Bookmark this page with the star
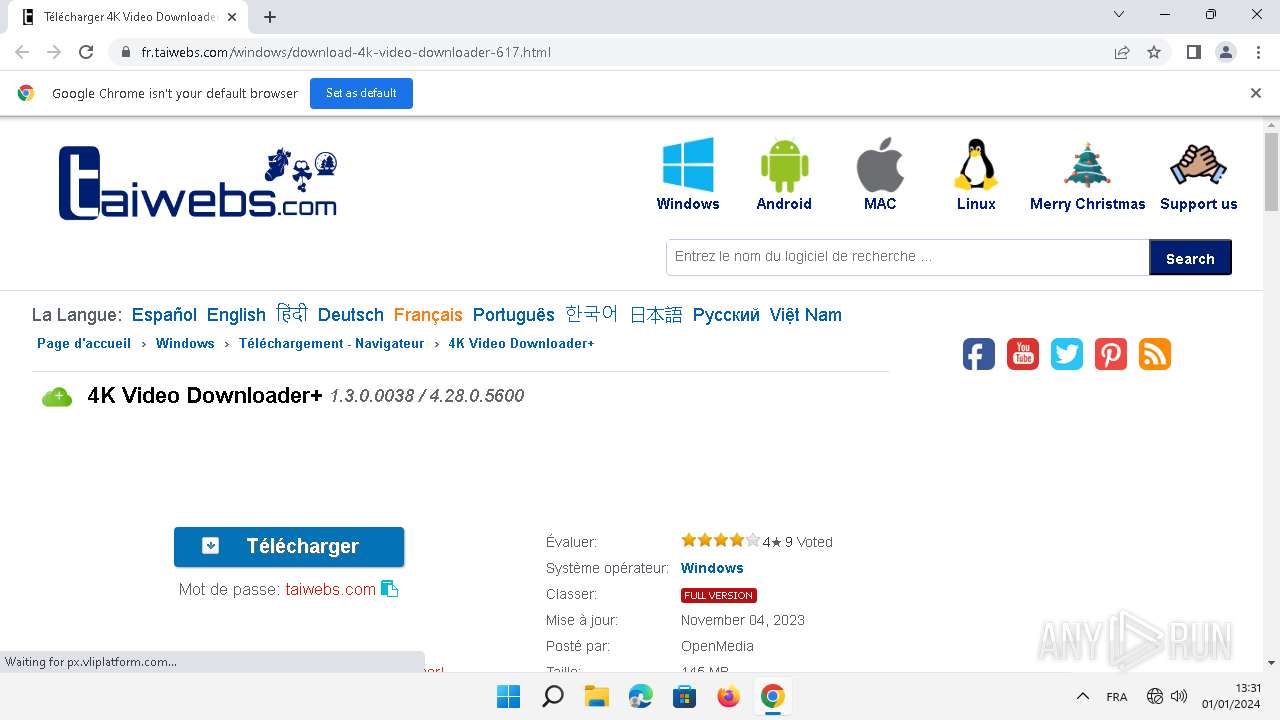 coord(1154,52)
